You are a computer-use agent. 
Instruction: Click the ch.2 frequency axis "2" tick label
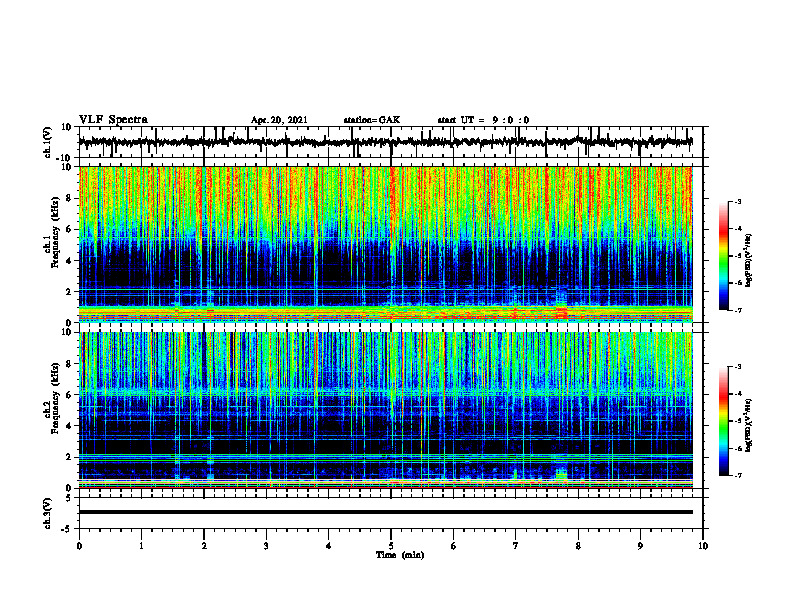pos(69,457)
